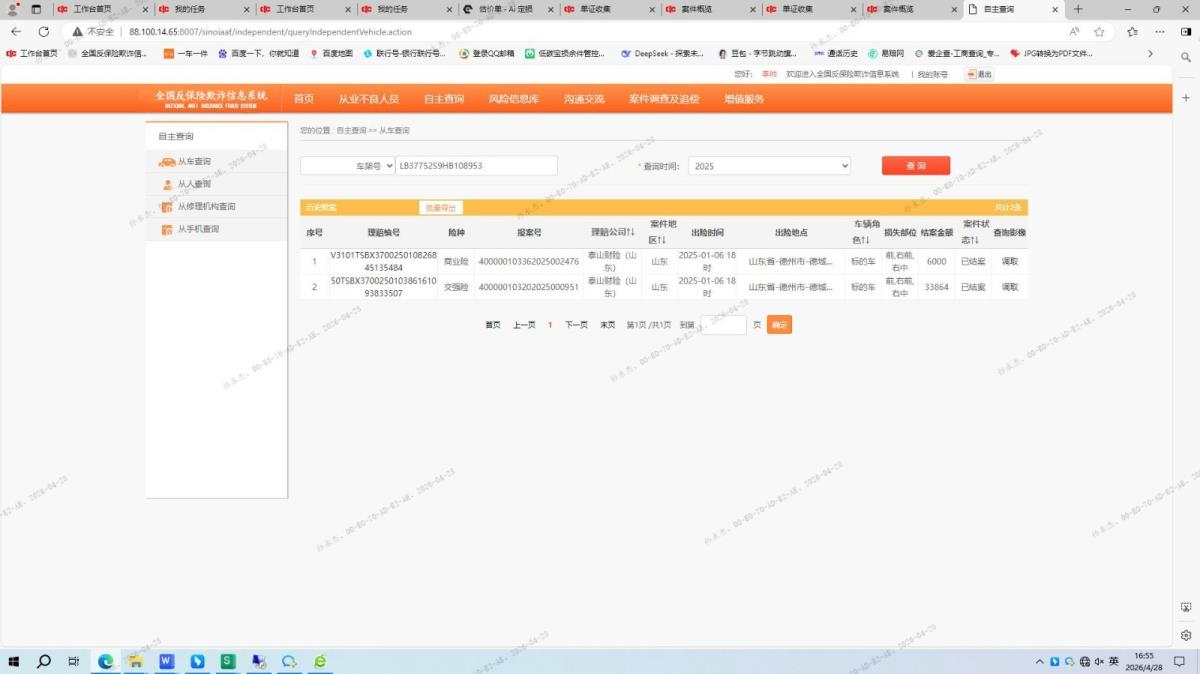Focus the VIN input field LB37752S9HB108953
The image size is (1200, 674).
(x=476, y=166)
